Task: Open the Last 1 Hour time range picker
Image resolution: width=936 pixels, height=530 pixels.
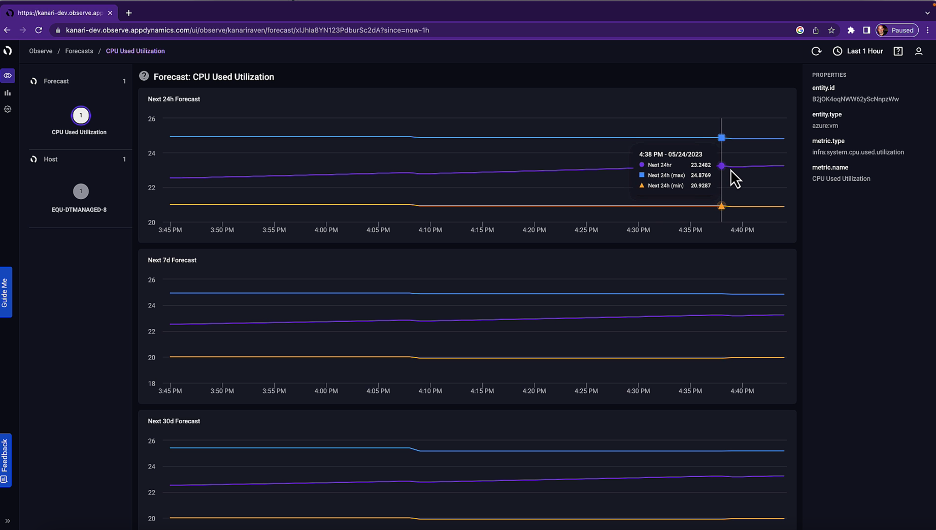Action: [858, 51]
